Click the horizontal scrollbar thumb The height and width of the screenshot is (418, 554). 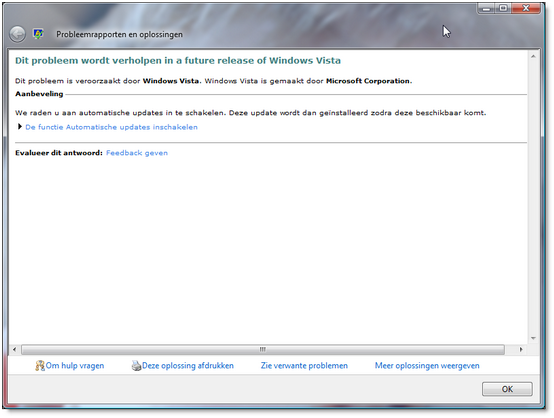click(x=263, y=349)
